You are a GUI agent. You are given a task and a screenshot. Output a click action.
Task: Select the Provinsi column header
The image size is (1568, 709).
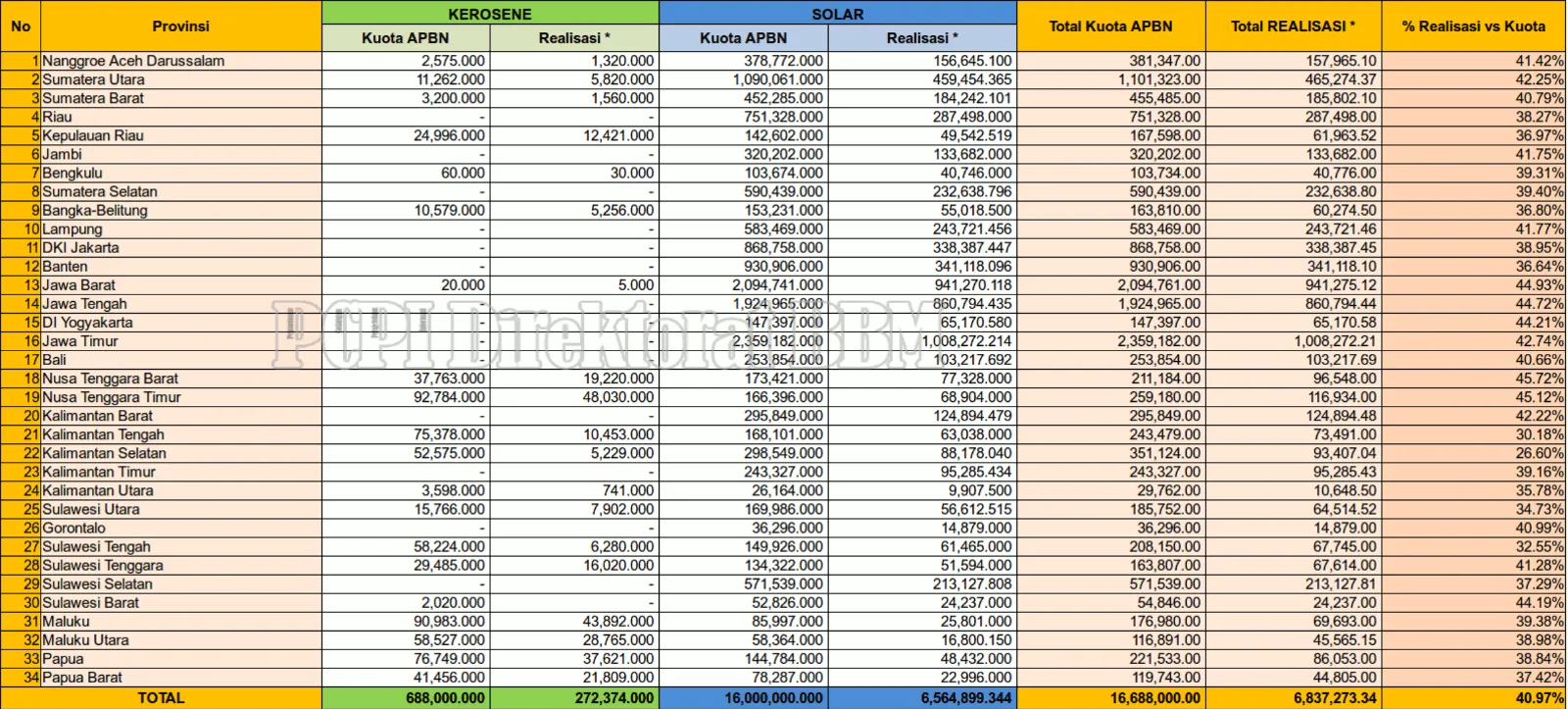click(180, 26)
